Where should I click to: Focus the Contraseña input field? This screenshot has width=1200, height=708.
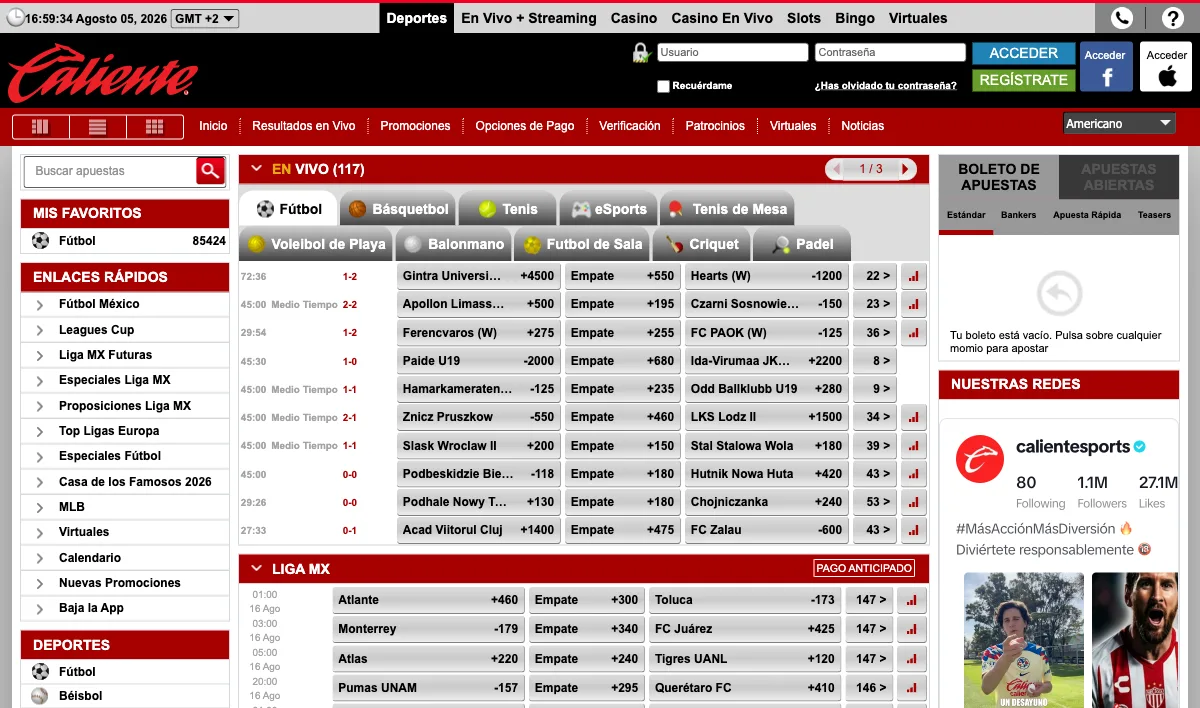[x=890, y=52]
